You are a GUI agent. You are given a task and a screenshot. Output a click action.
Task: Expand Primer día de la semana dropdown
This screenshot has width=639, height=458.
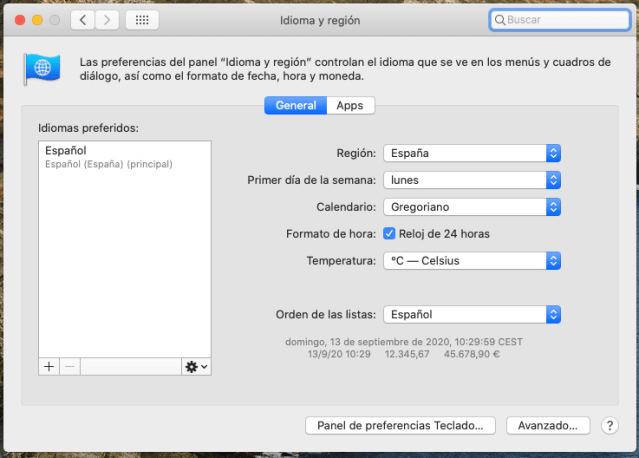(472, 180)
